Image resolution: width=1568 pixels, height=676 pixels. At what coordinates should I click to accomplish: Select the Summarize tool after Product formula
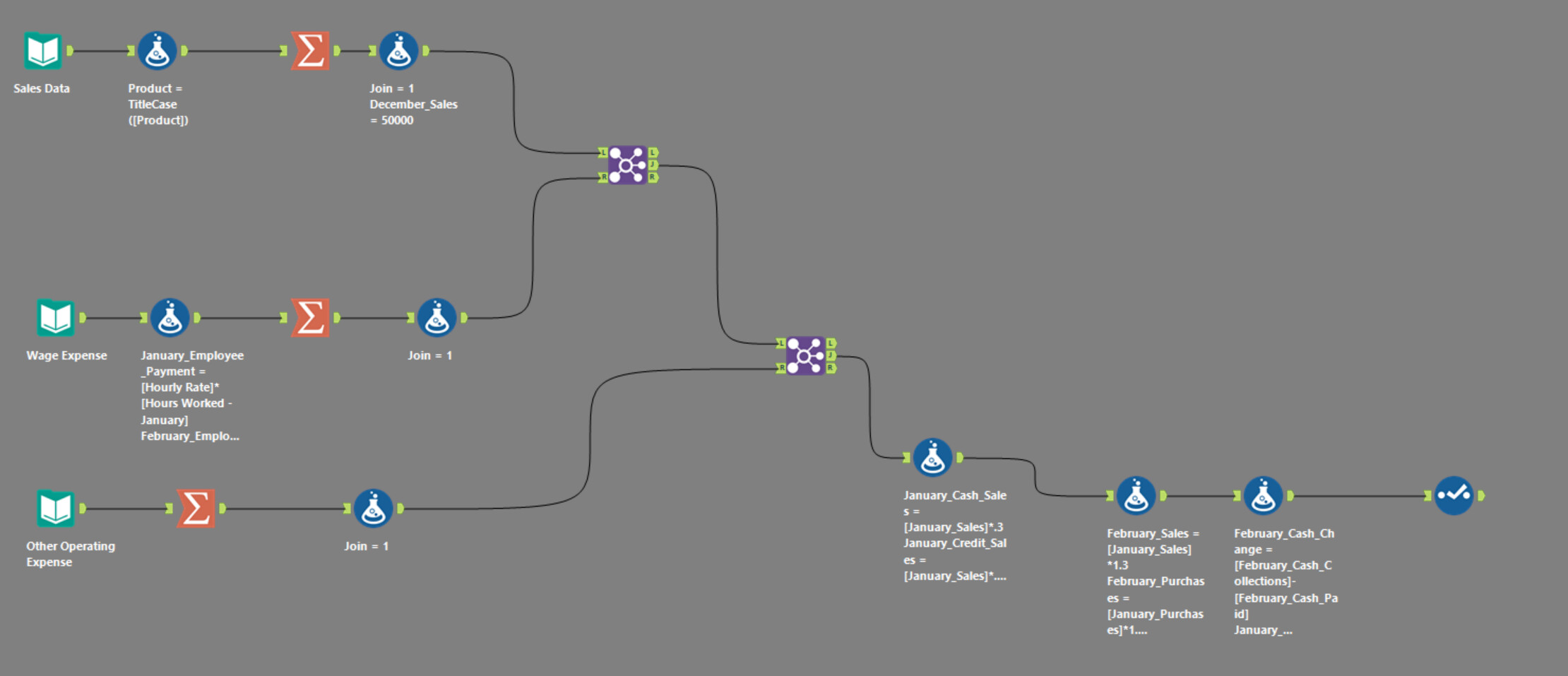310,51
